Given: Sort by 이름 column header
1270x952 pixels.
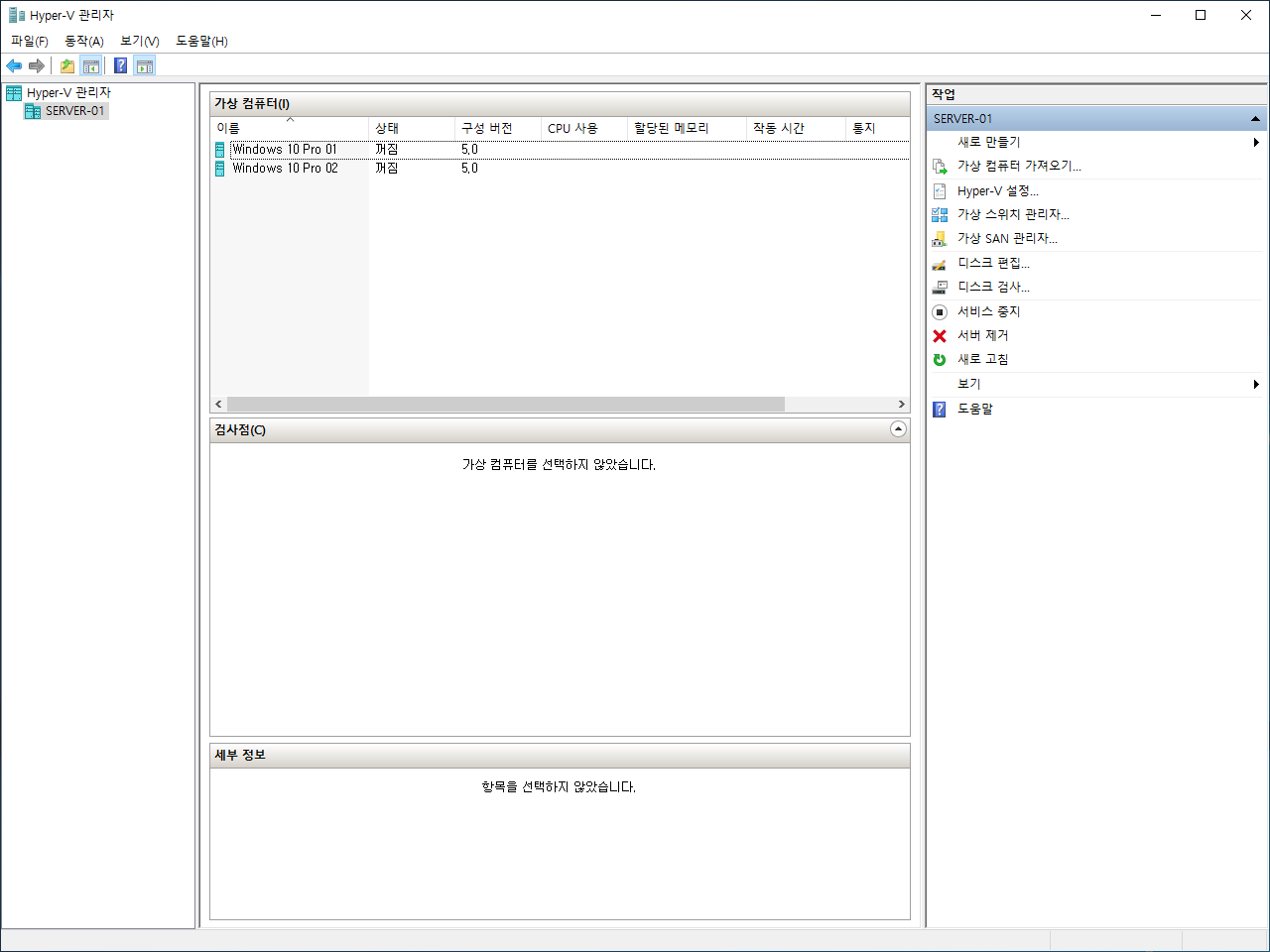Looking at the screenshot, I should click(290, 129).
